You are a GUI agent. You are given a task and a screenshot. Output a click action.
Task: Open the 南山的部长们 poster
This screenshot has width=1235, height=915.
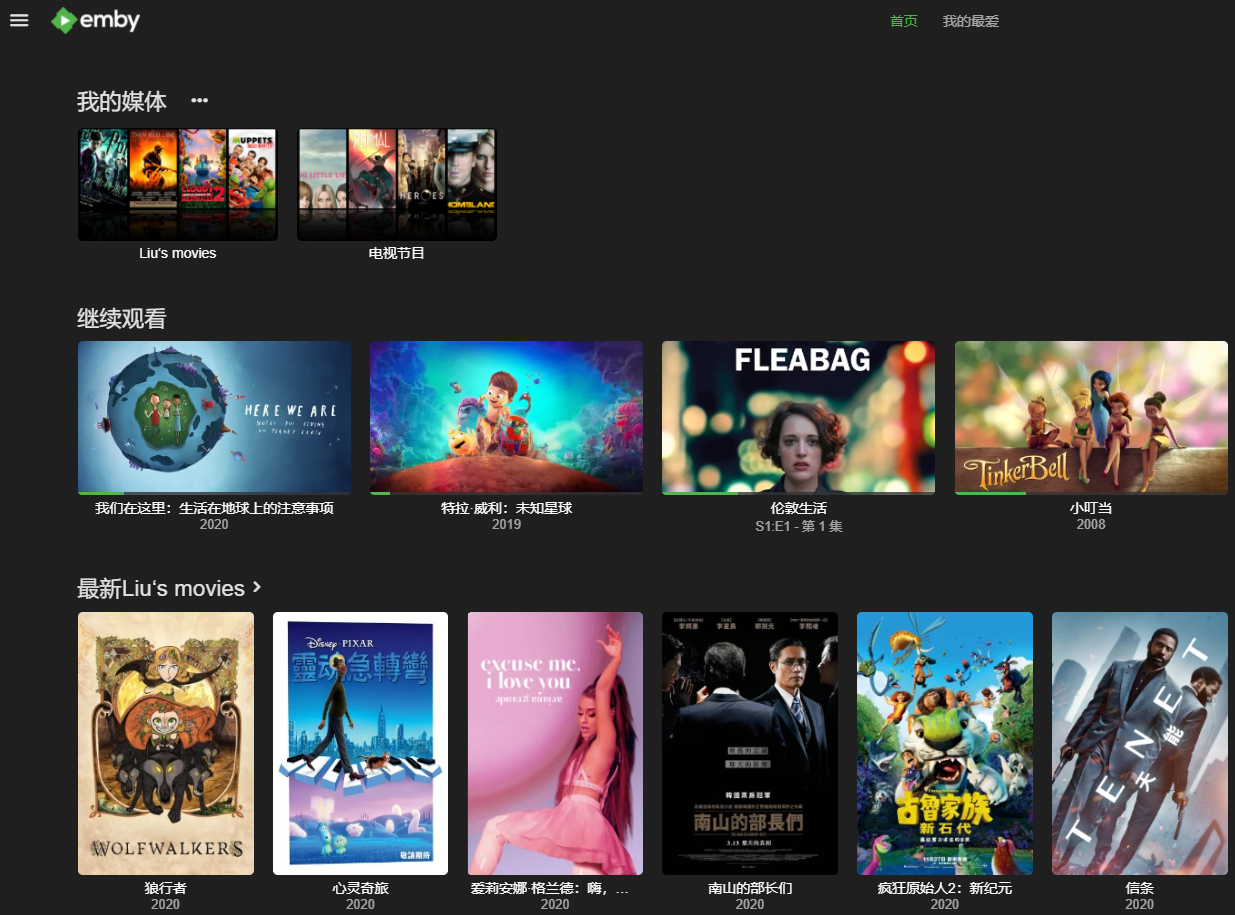[x=749, y=743]
